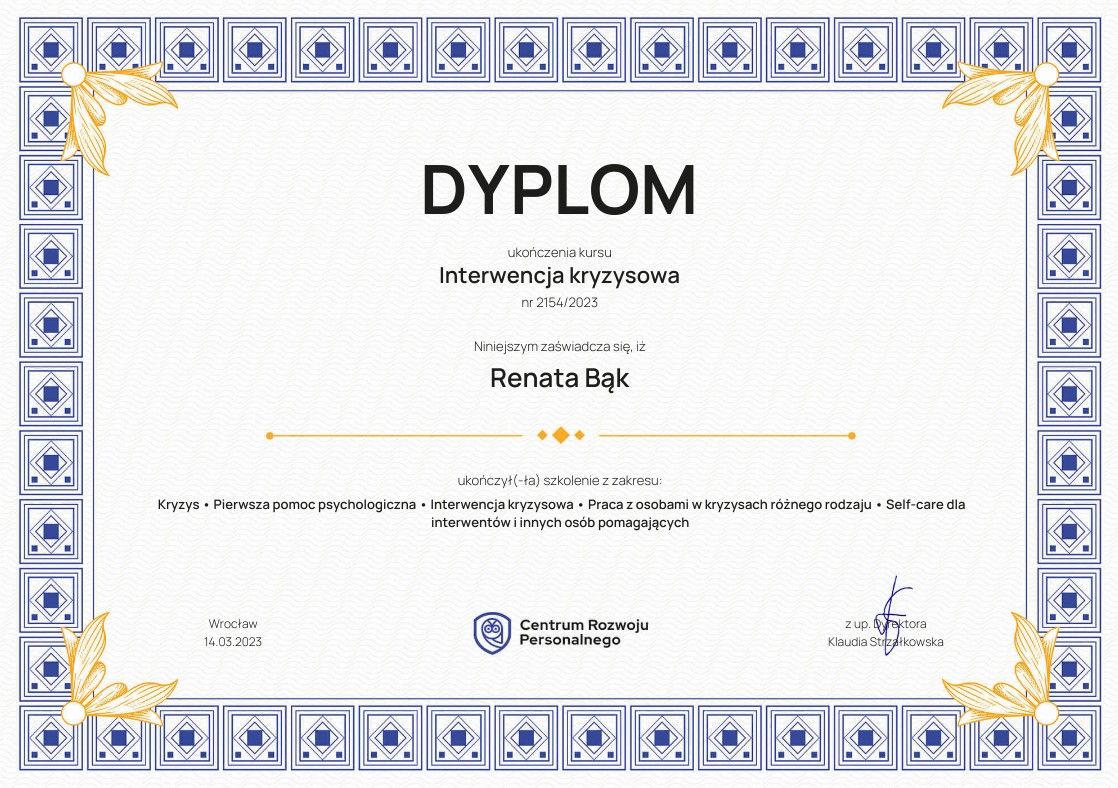This screenshot has height=788, width=1118.
Task: Click the 'Pierwsza pomoc psychologiczna' topic
Action: [x=314, y=504]
